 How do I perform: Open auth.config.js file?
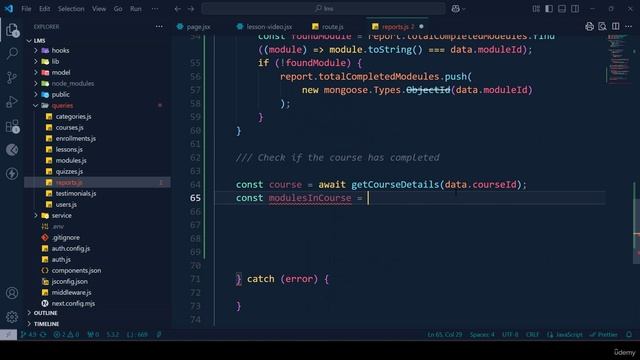tap(71, 249)
